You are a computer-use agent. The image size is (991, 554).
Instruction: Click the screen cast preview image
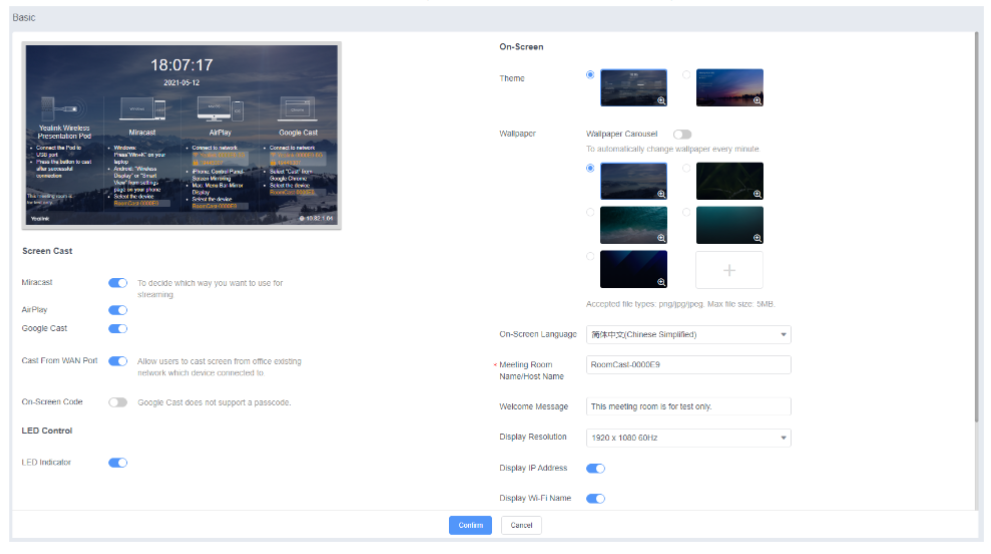[181, 135]
